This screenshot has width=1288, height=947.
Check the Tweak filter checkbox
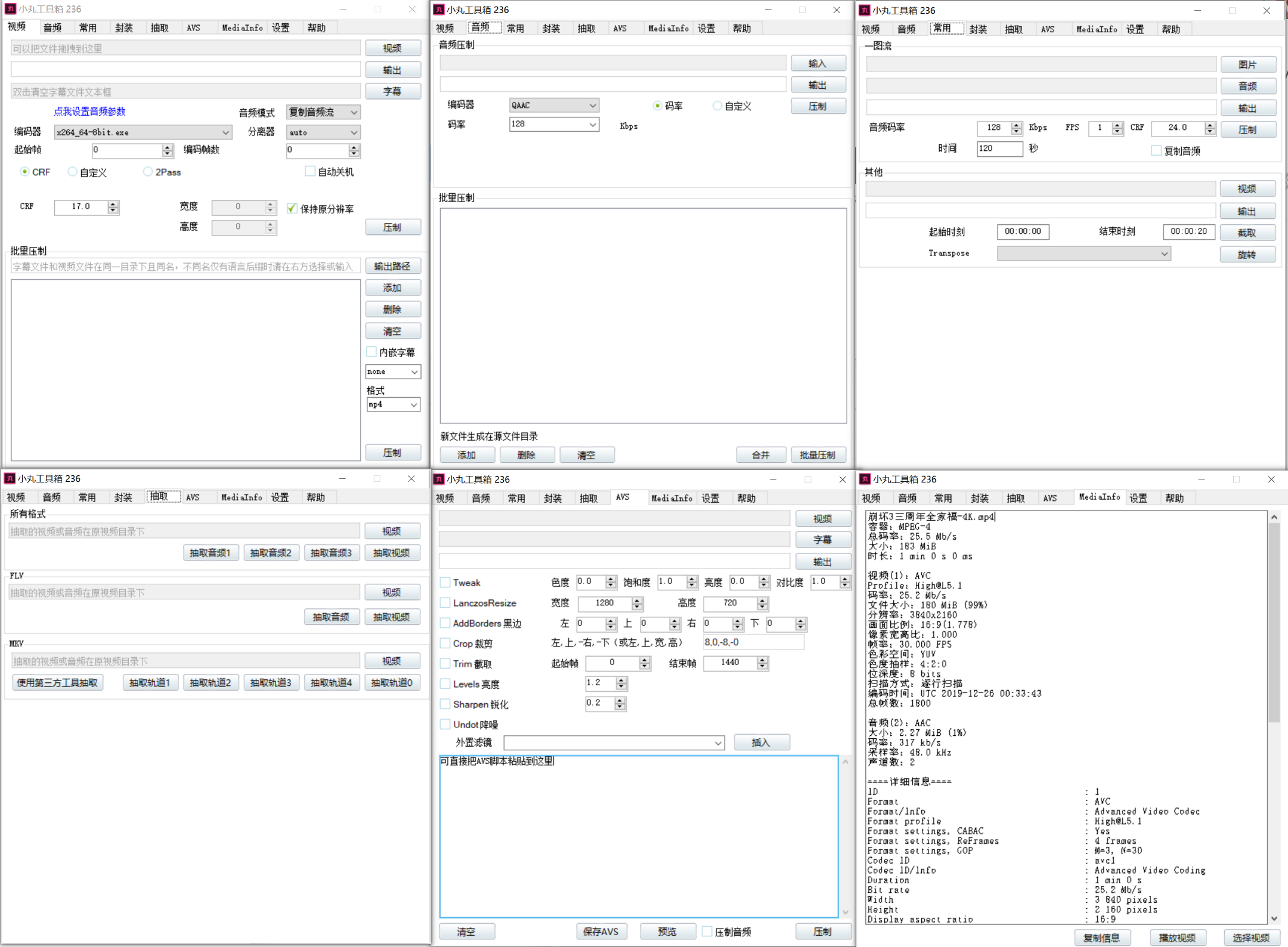pyautogui.click(x=445, y=583)
